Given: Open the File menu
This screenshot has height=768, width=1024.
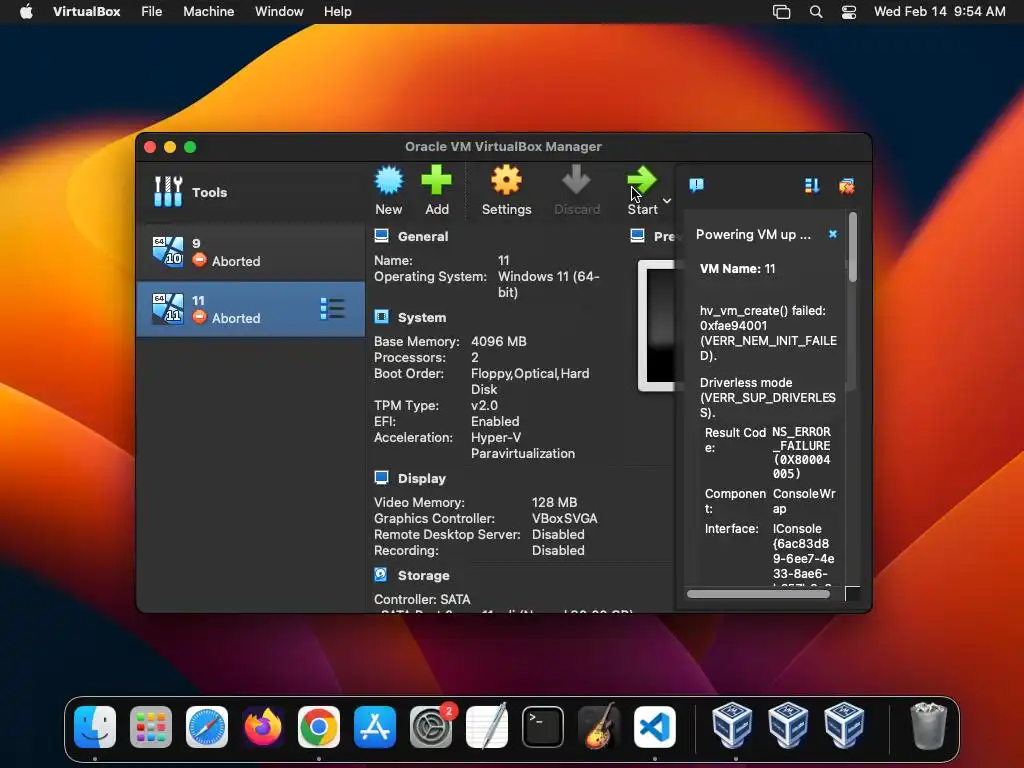Looking at the screenshot, I should point(152,12).
